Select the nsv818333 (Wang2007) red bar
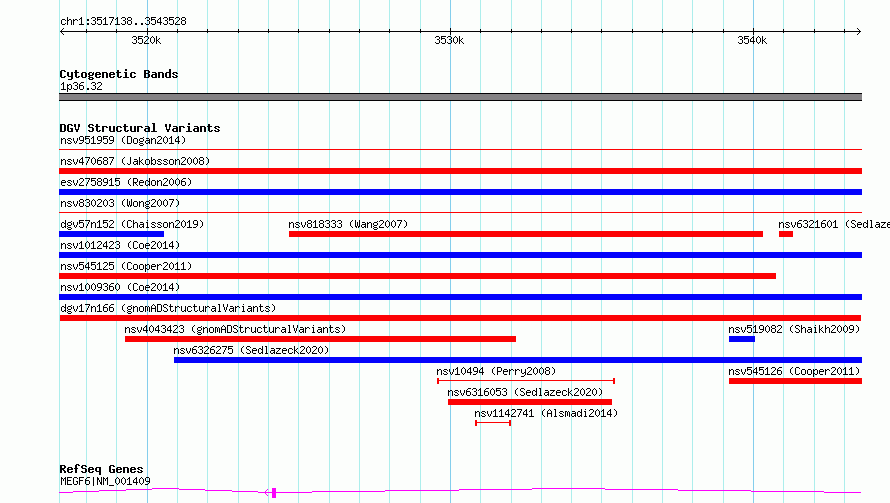The width and height of the screenshot is (890, 503). pyautogui.click(x=526, y=234)
